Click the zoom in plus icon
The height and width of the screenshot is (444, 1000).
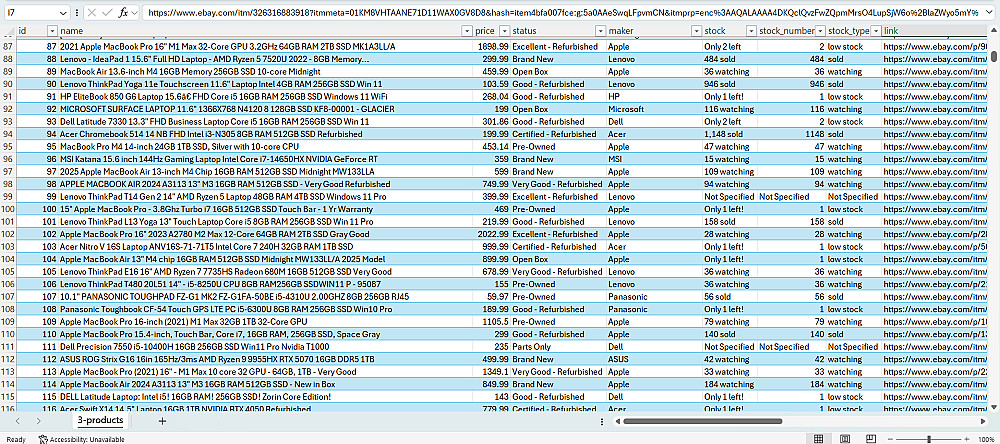click(967, 439)
